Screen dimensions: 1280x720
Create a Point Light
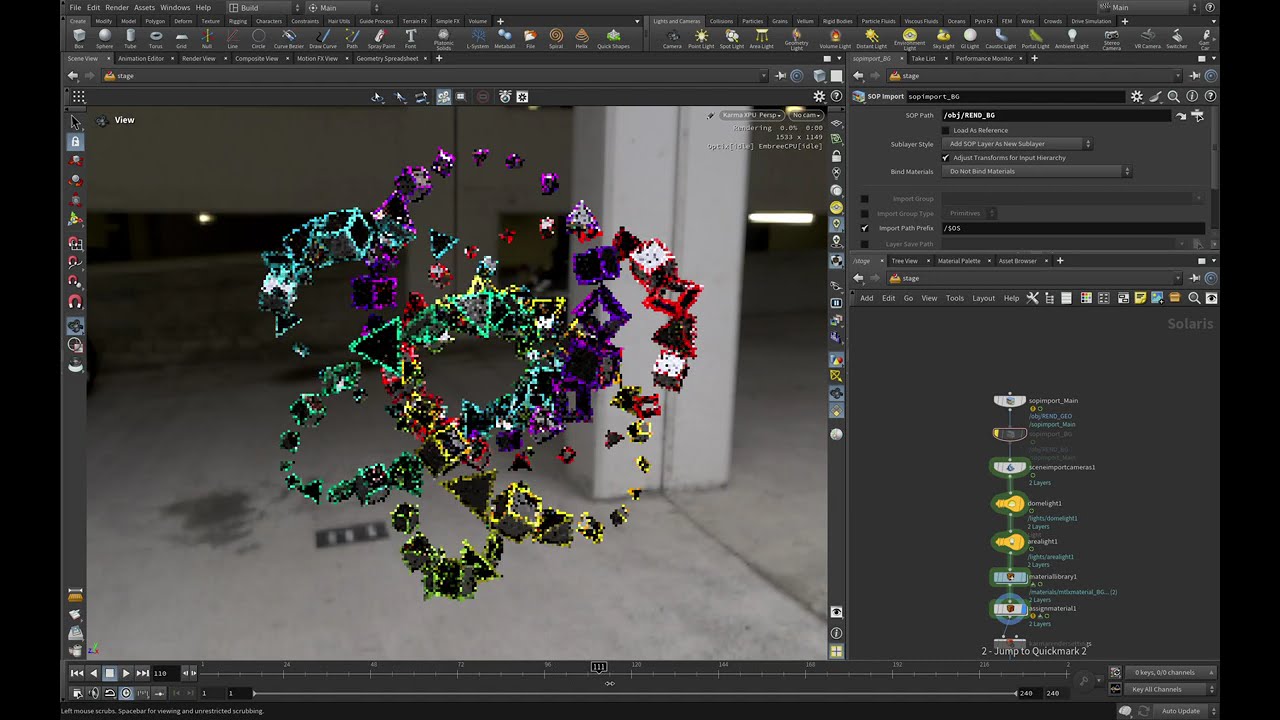coord(701,38)
